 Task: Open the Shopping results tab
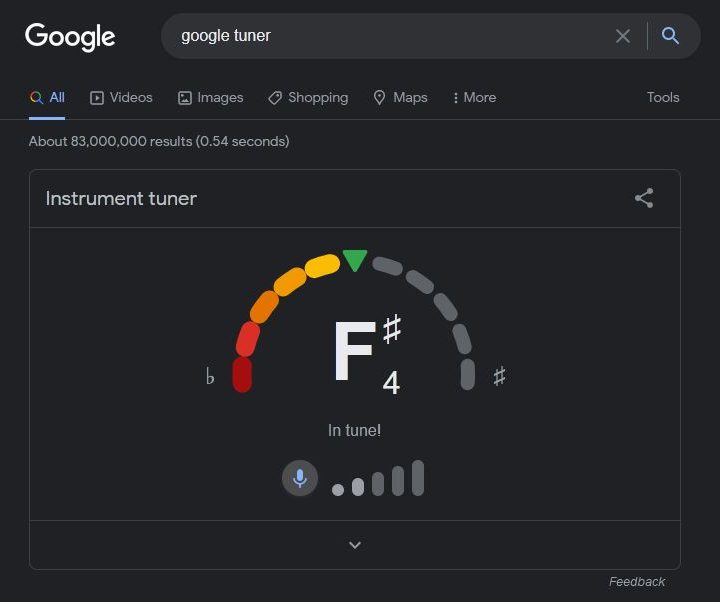308,97
